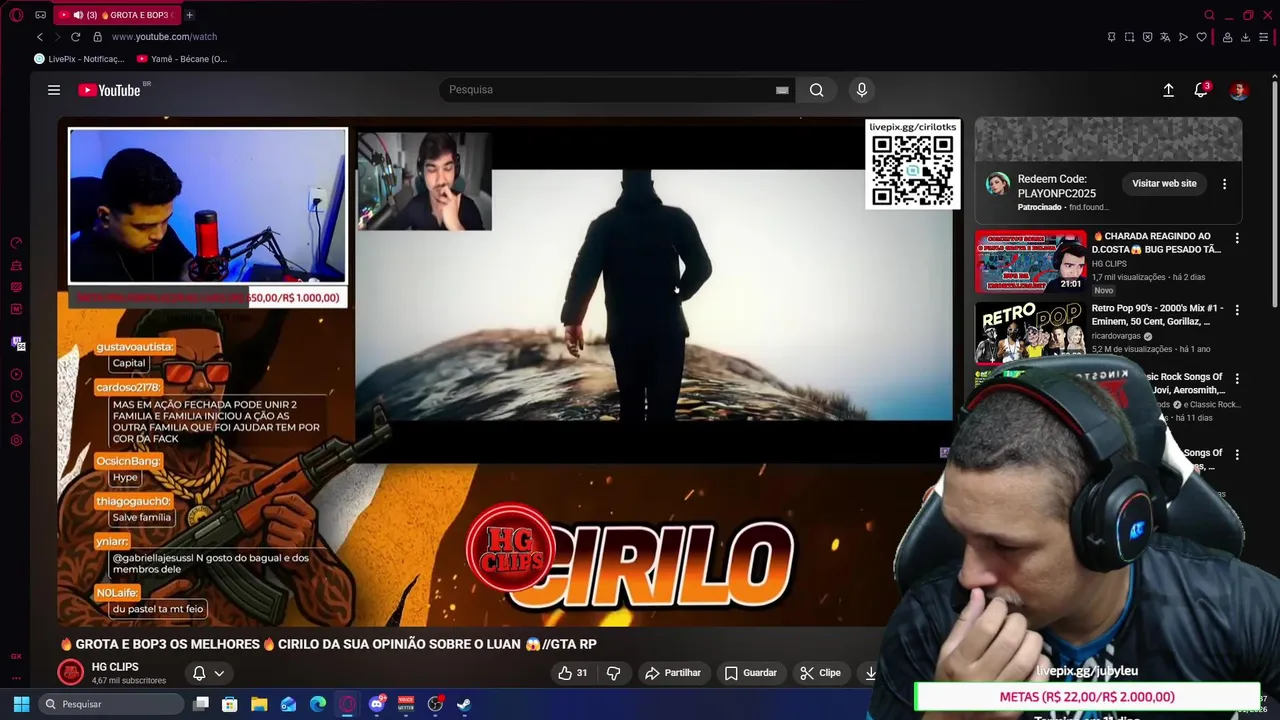Open the GX Corner gamepad icon
The image size is (1280, 720).
pyautogui.click(x=40, y=15)
